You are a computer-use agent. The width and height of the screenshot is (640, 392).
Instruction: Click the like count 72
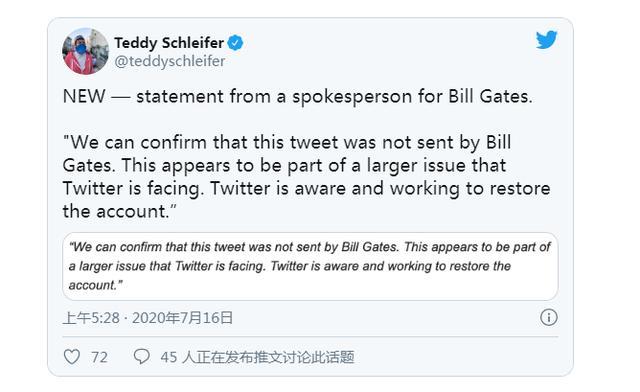click(x=99, y=357)
